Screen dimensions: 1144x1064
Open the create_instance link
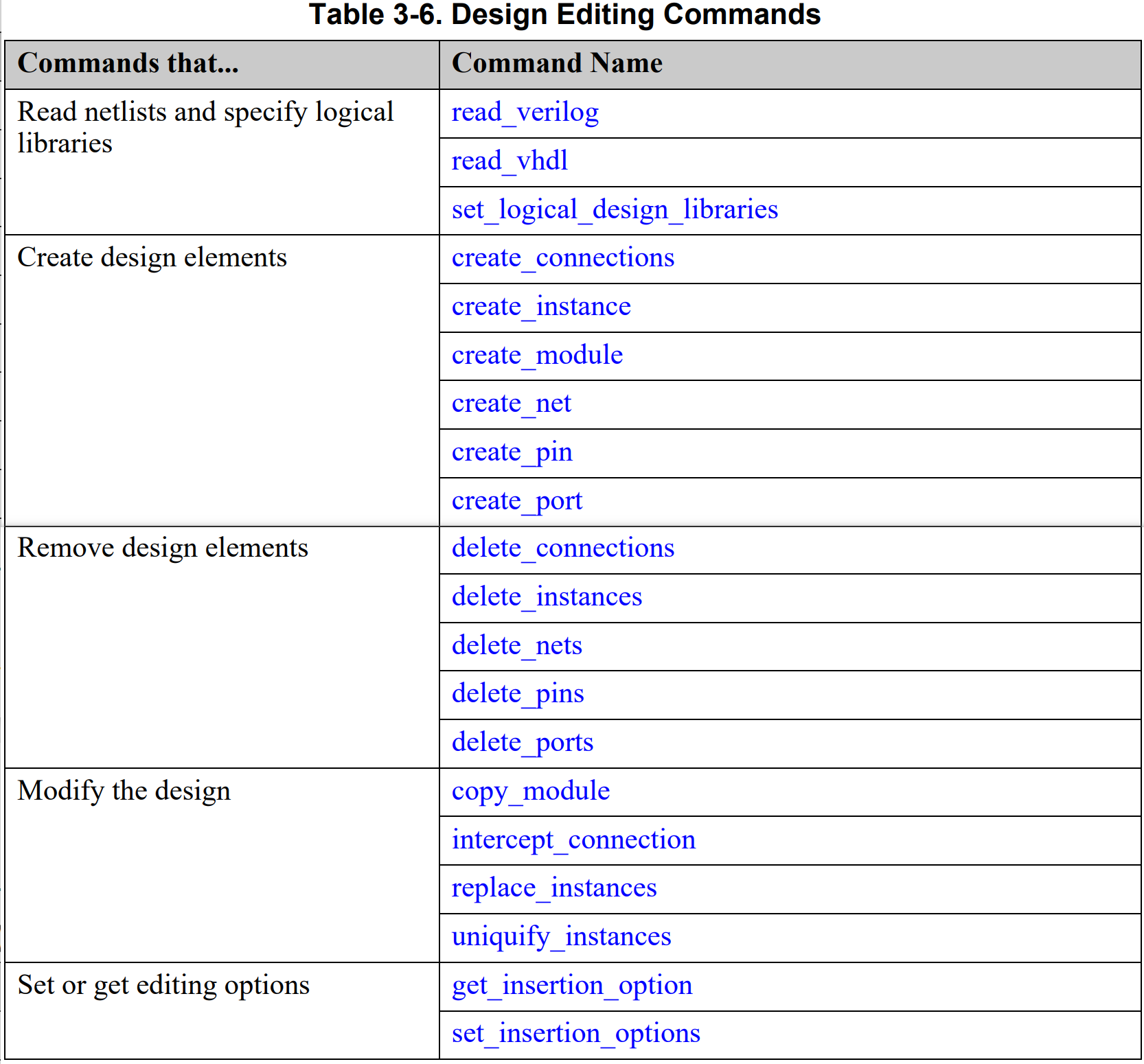pos(541,307)
